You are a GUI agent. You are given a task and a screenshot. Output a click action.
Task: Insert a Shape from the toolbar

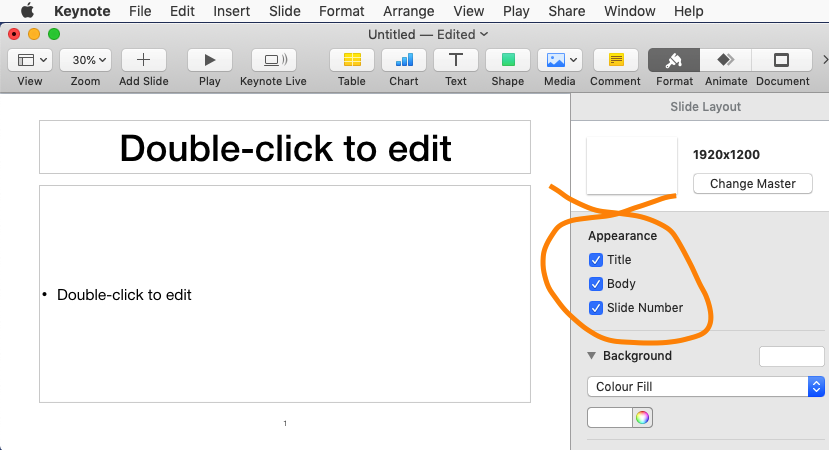coord(508,60)
